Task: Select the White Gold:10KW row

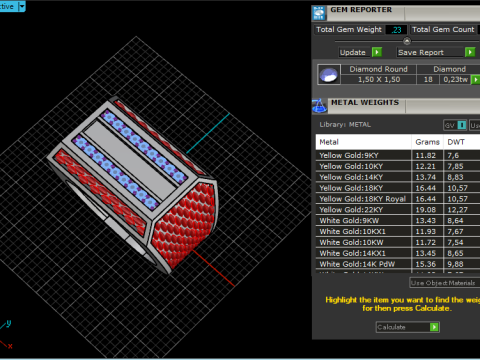Action: [398, 242]
